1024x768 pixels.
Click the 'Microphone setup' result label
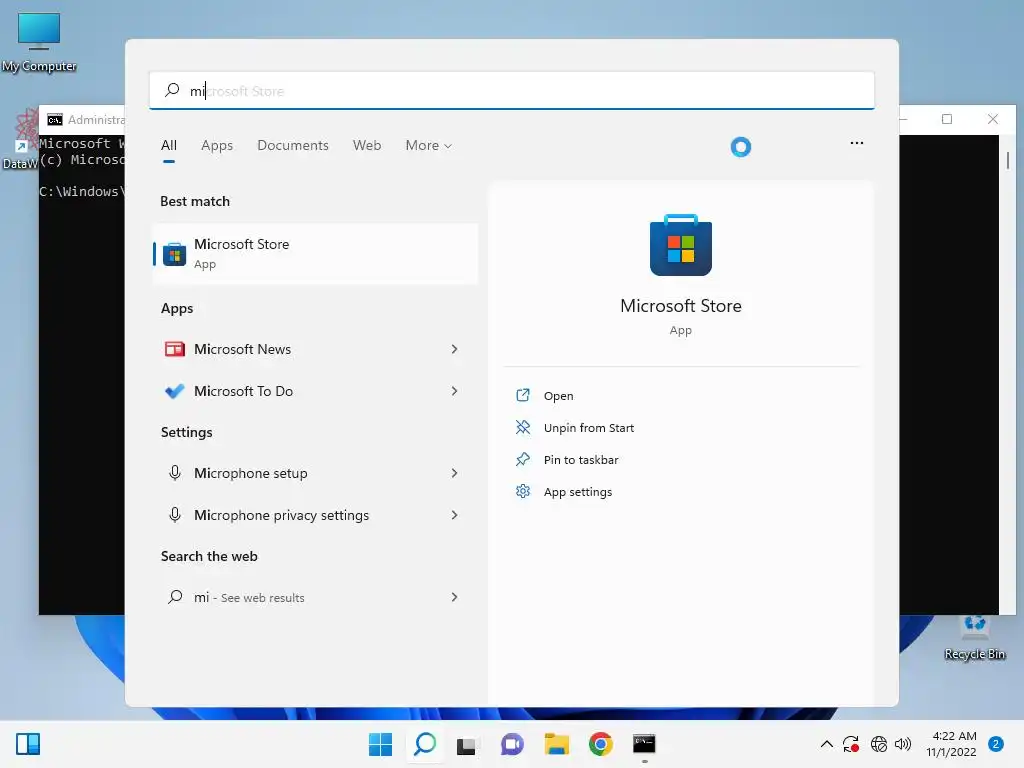pos(250,473)
